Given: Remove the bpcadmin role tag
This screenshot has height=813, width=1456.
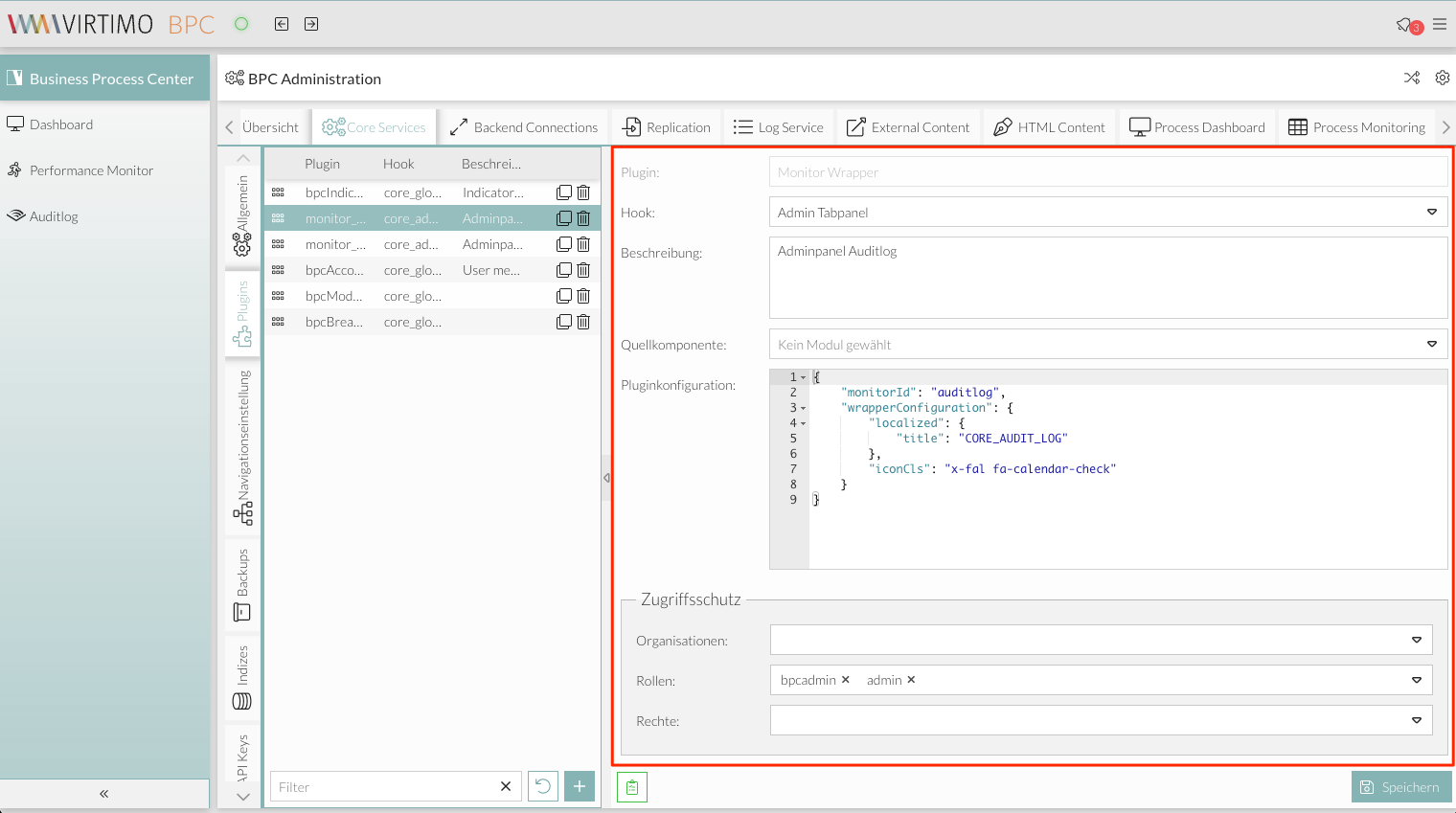Looking at the screenshot, I should pos(846,680).
